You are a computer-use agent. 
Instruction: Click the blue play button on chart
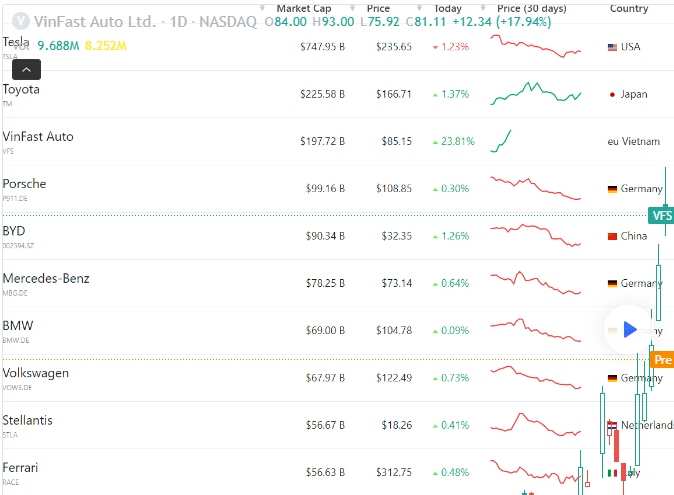pyautogui.click(x=629, y=328)
